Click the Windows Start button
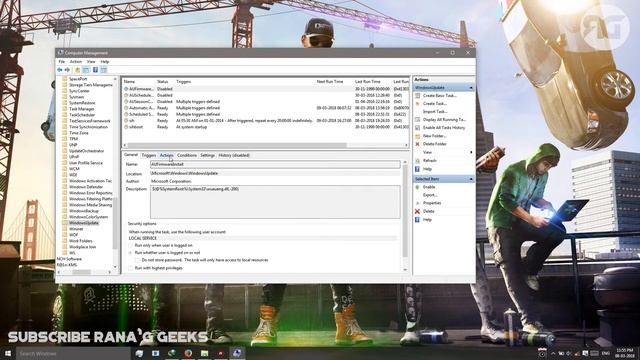This screenshot has width=640, height=360. [8, 353]
